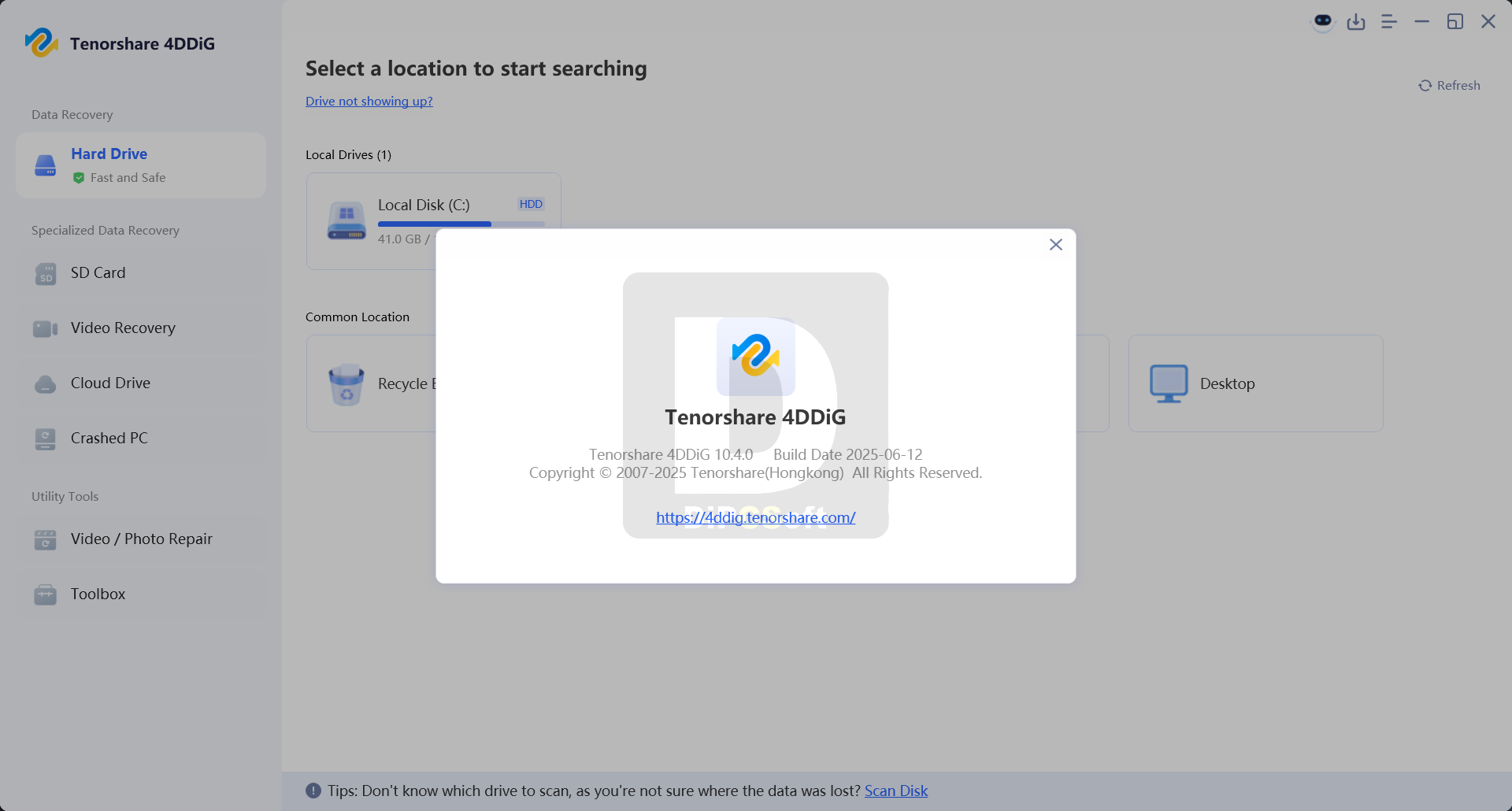Click the Drive not showing up? link
1512x811 pixels.
(x=369, y=101)
